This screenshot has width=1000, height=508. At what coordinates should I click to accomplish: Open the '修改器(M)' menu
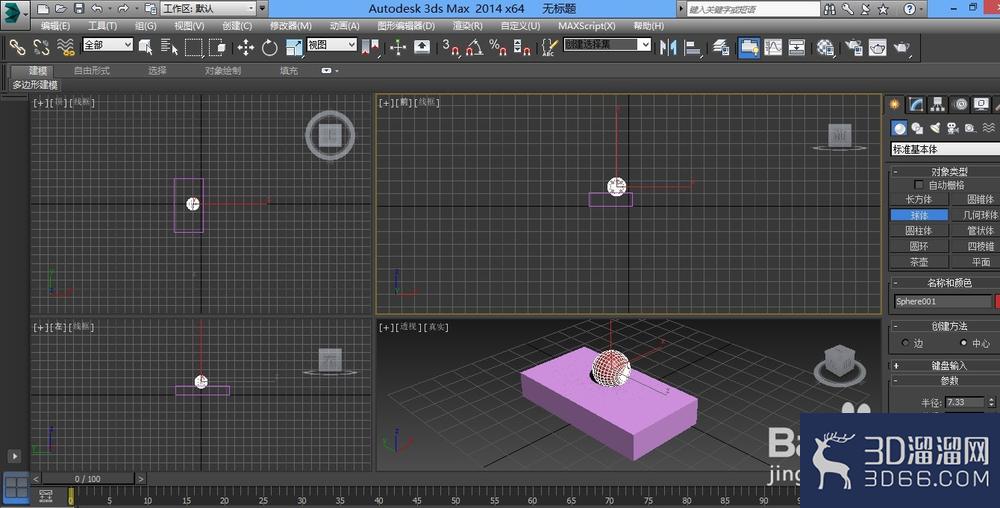pyautogui.click(x=290, y=26)
